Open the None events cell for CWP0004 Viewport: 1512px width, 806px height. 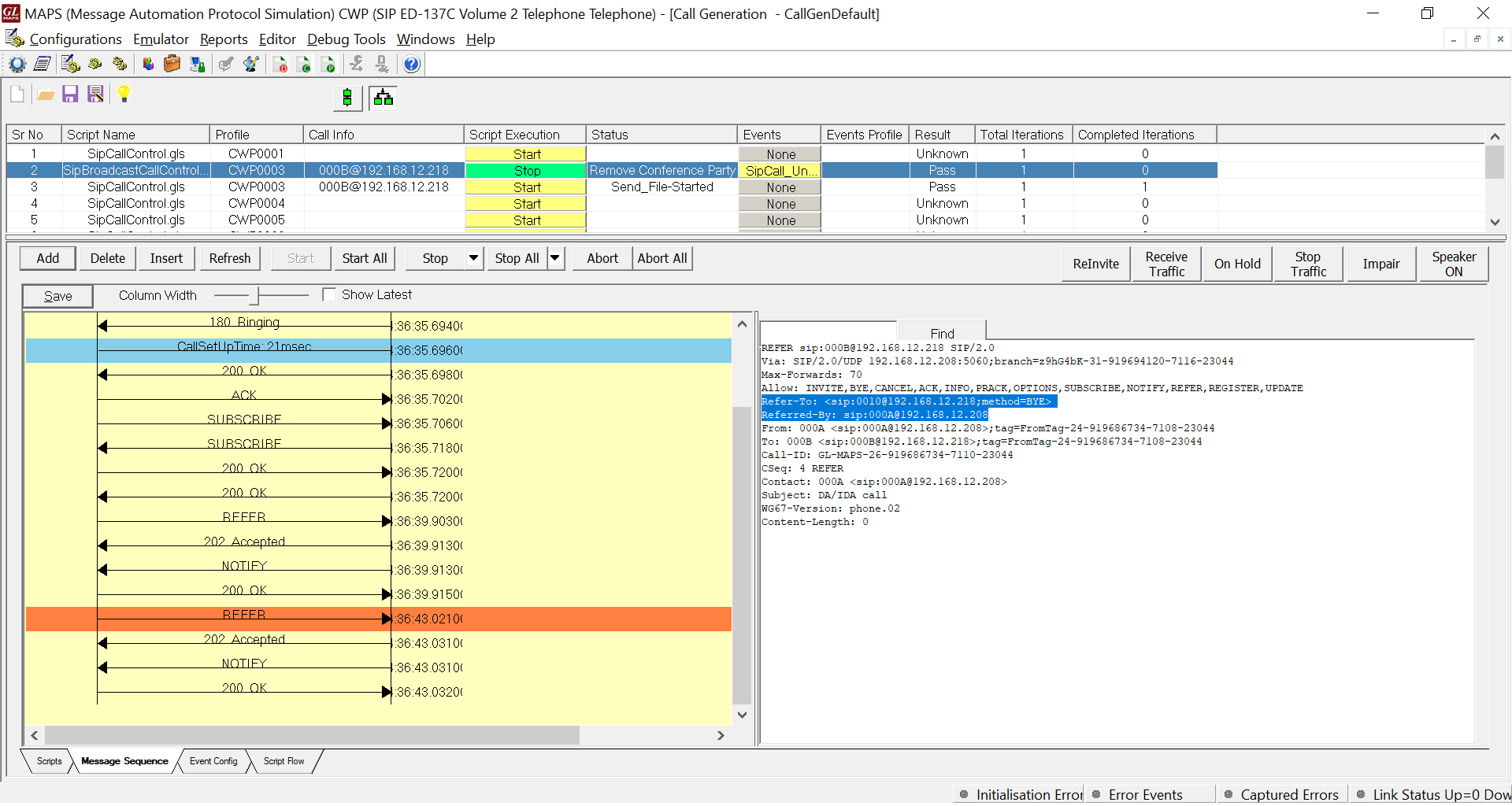[780, 204]
